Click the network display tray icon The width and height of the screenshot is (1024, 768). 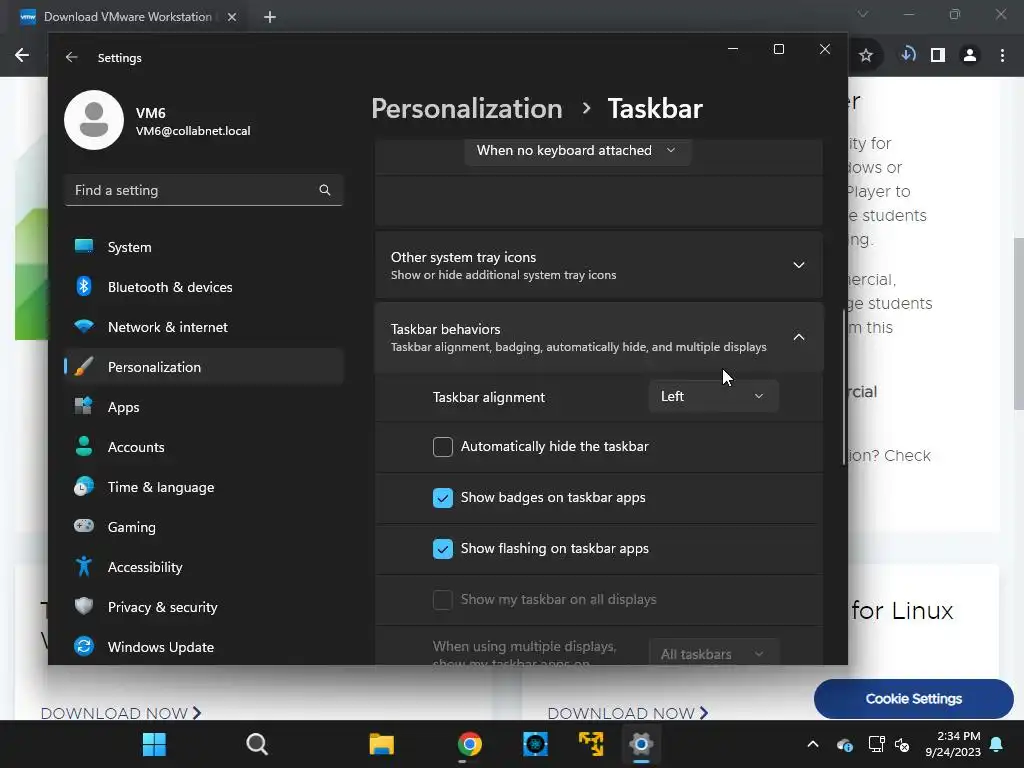click(x=876, y=744)
